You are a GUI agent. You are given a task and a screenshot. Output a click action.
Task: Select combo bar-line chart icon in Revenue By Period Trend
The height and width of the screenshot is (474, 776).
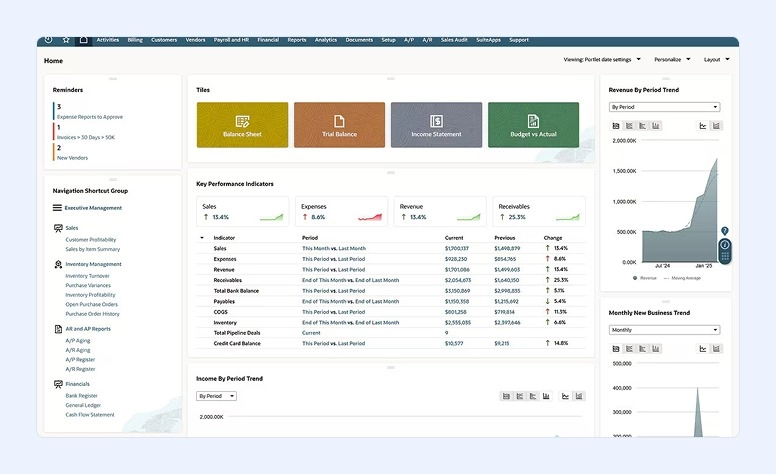pos(716,126)
